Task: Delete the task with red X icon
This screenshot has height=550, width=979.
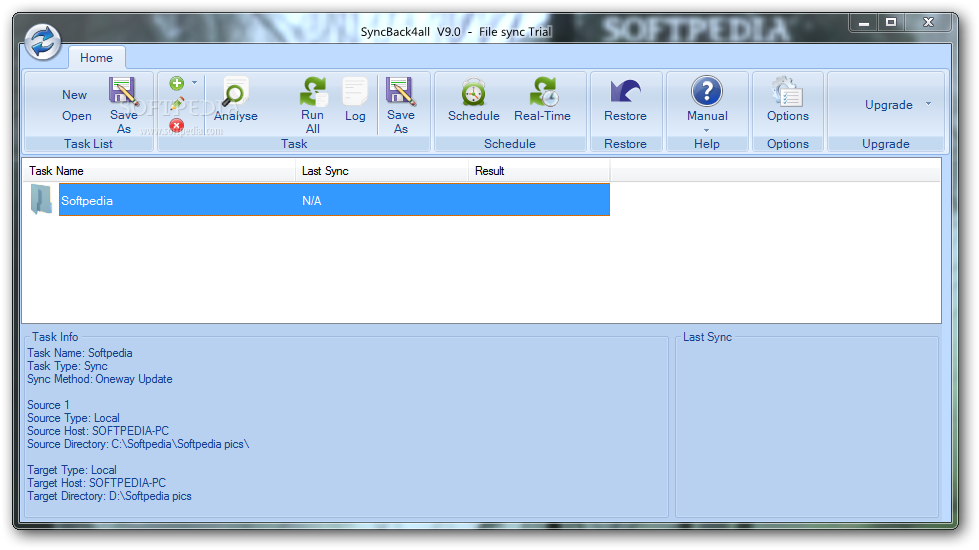Action: click(x=177, y=125)
